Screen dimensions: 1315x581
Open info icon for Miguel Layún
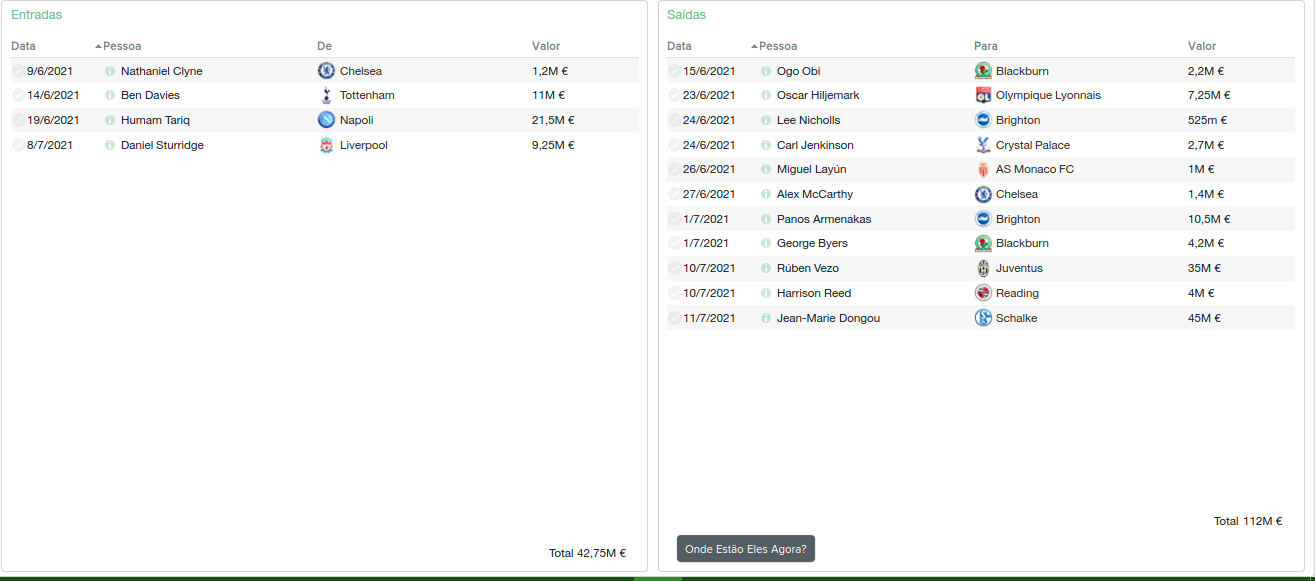pos(766,169)
